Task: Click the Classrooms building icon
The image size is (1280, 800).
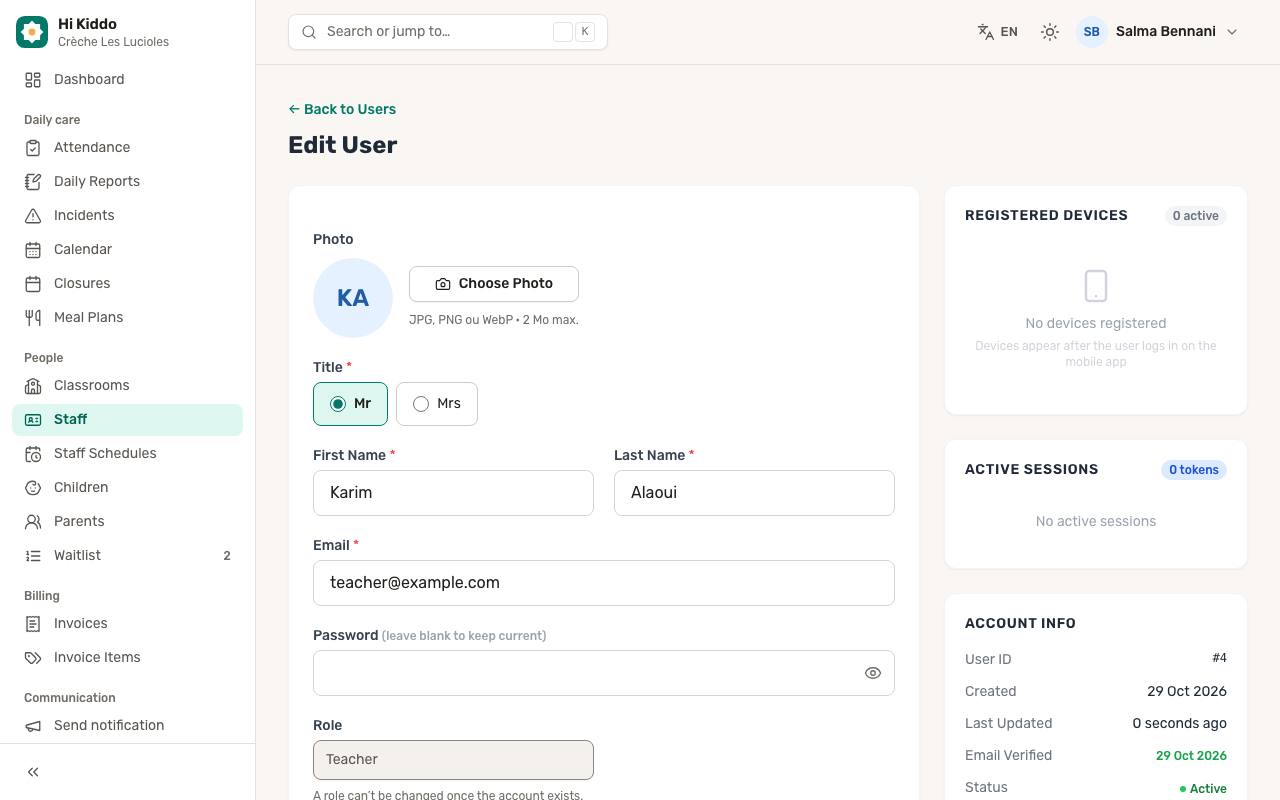Action: coord(33,386)
